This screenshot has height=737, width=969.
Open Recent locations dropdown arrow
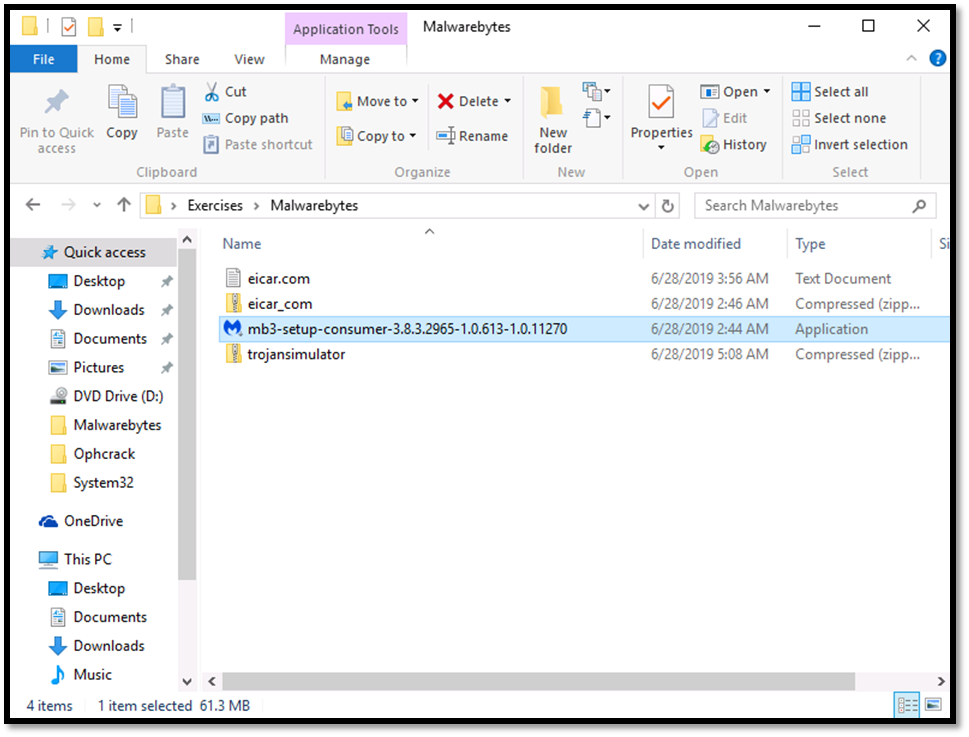96,205
